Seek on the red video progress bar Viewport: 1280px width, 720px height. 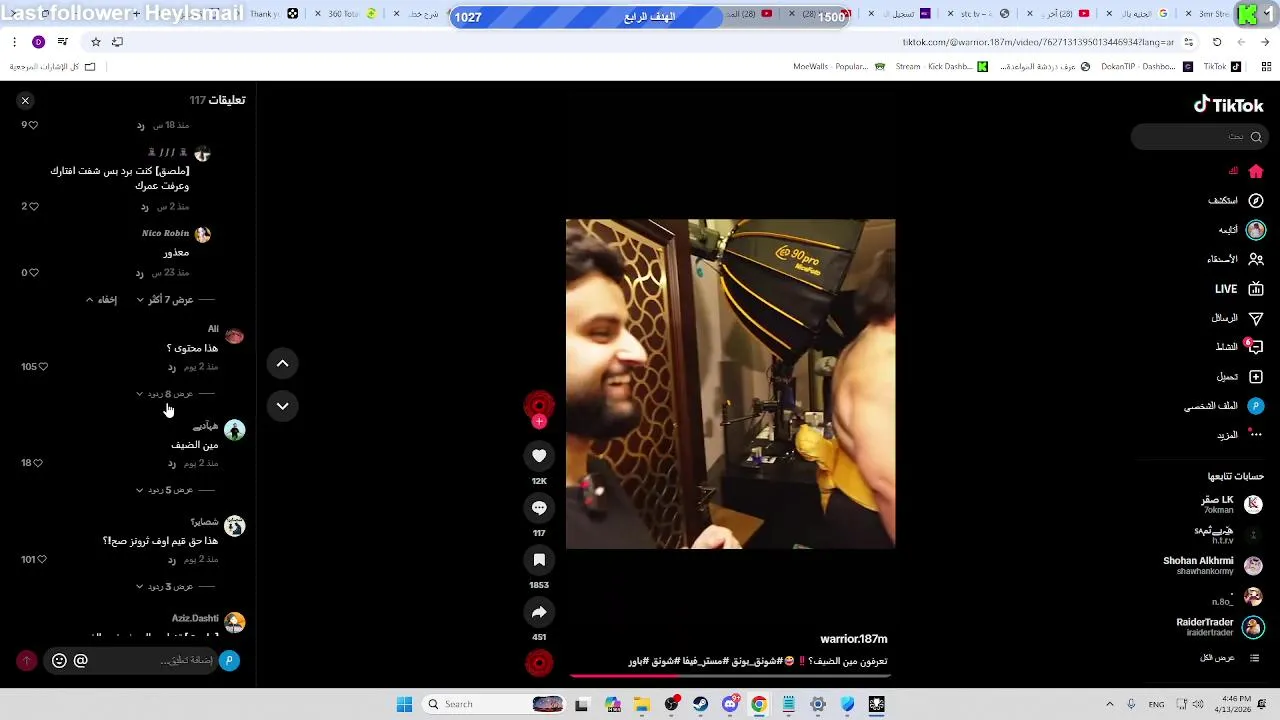pos(730,675)
